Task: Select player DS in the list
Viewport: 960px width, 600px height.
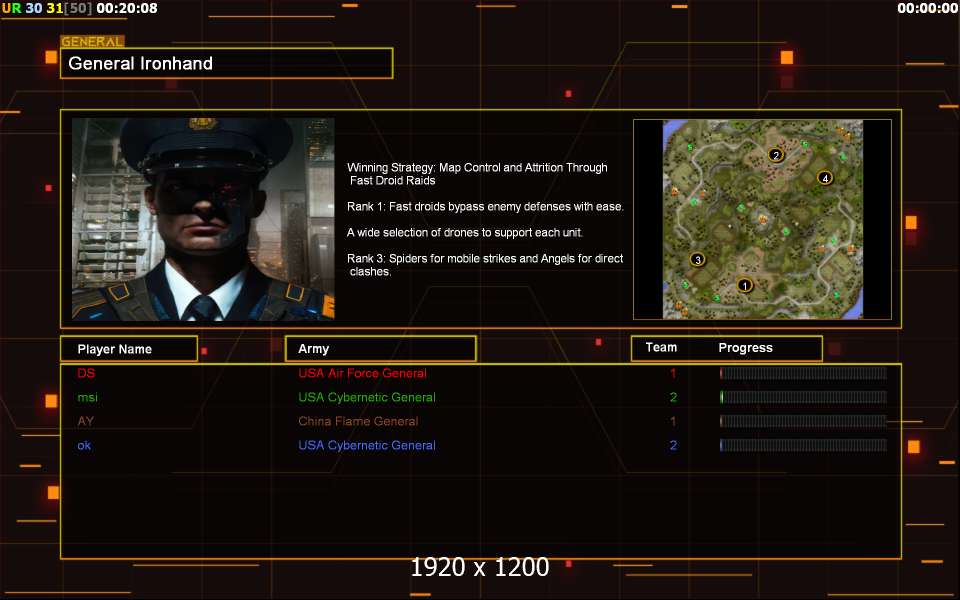Action: 86,373
